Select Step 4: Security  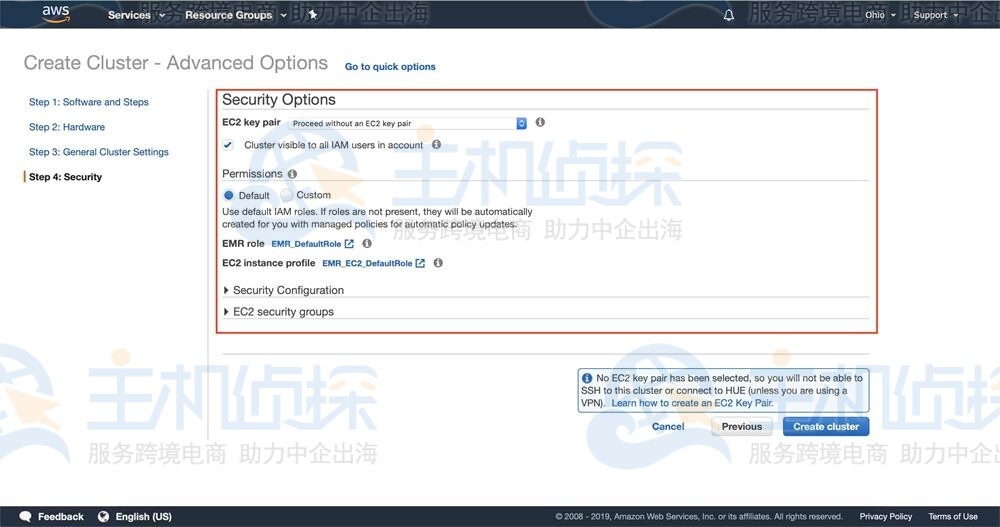[x=65, y=177]
